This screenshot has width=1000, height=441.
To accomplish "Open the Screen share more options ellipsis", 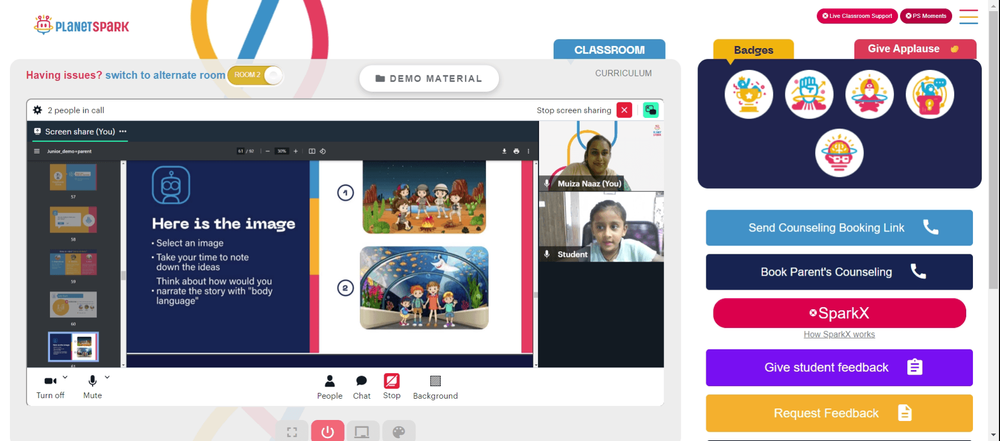I will pos(122,131).
